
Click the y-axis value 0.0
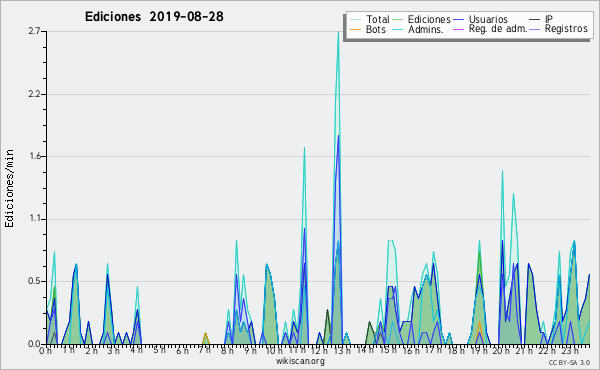(34, 344)
